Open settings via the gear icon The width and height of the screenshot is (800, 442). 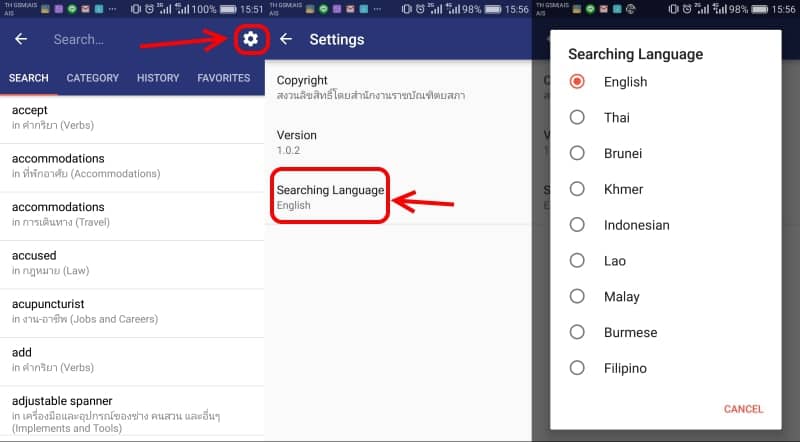point(250,39)
